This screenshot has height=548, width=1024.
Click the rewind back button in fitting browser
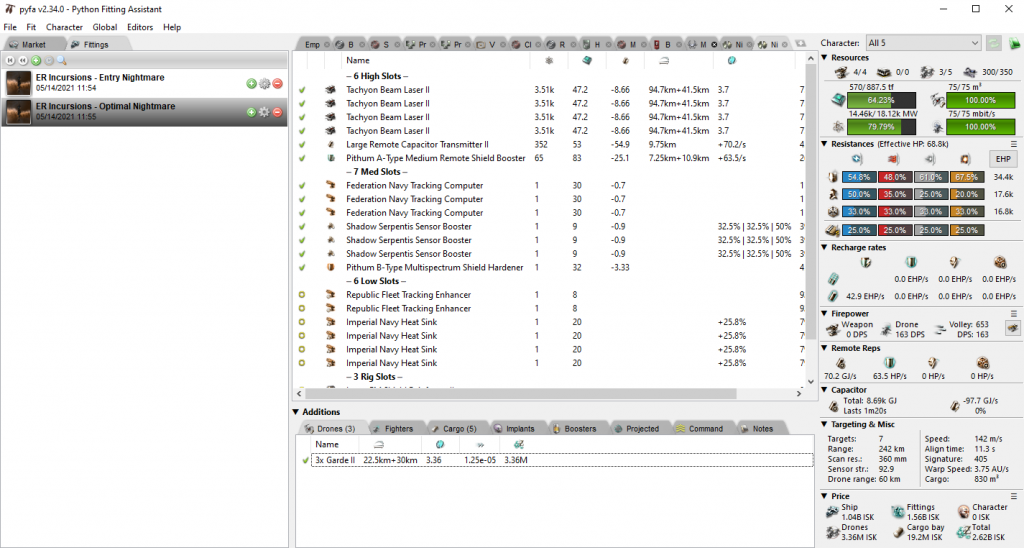click(23, 60)
